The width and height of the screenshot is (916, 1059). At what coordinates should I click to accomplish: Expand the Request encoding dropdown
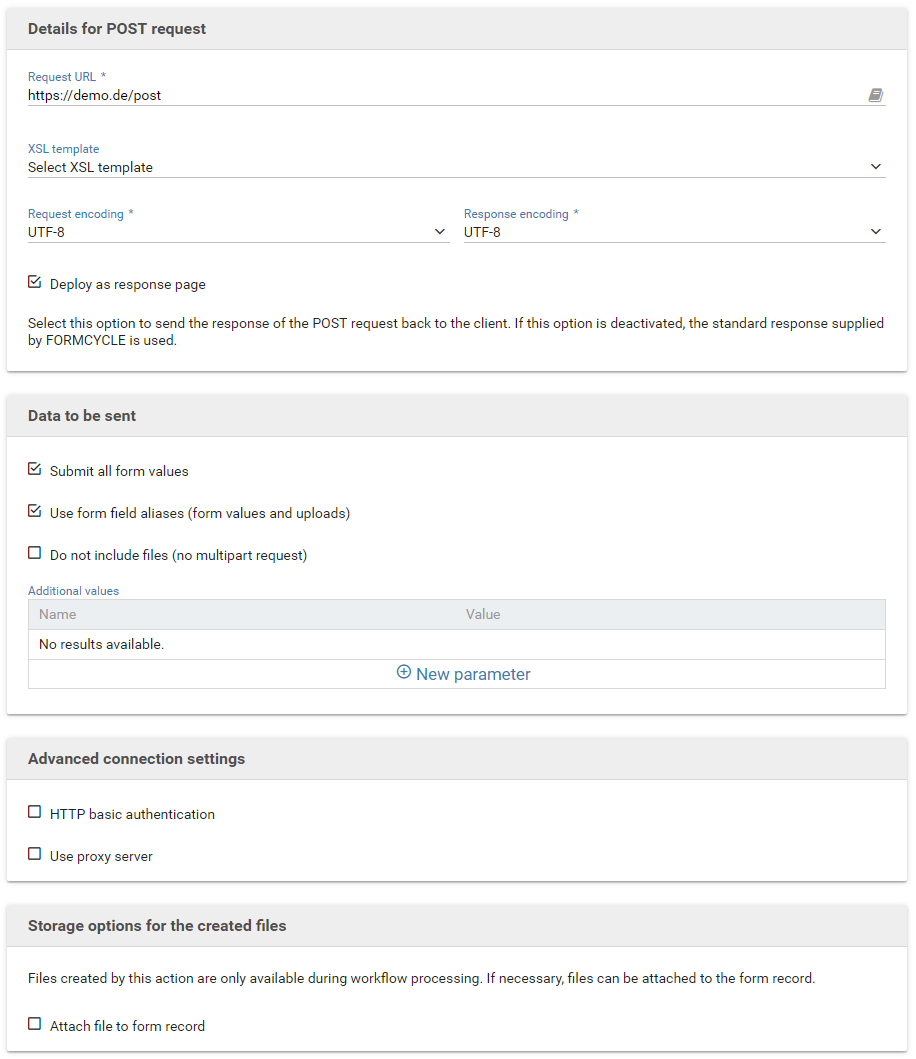(x=238, y=232)
